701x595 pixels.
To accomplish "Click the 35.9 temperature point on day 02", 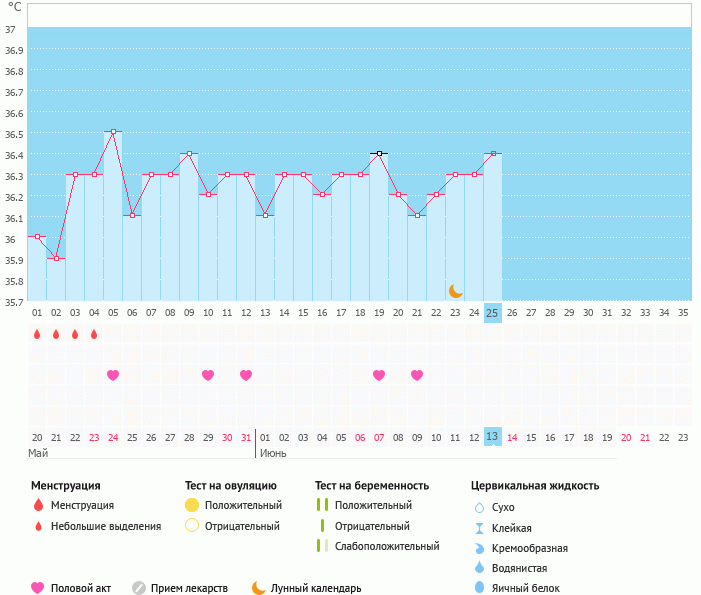I will [56, 258].
